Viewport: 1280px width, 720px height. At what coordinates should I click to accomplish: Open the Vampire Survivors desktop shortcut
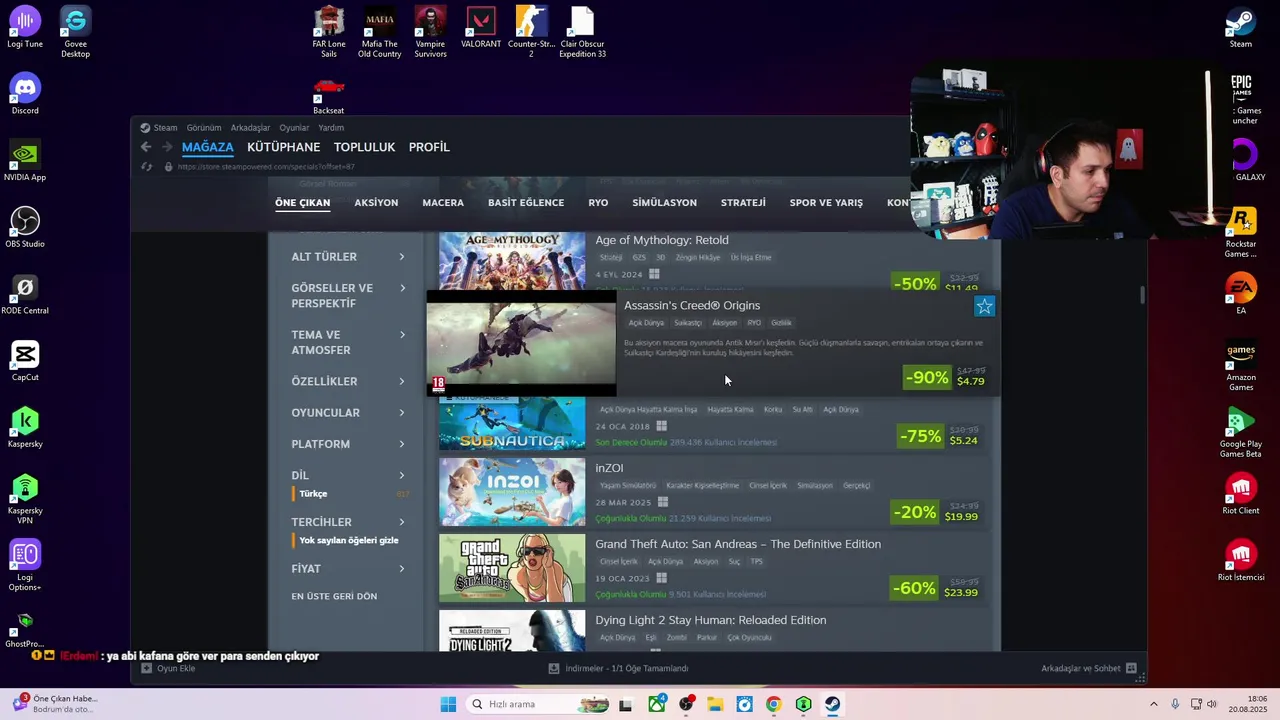430,30
